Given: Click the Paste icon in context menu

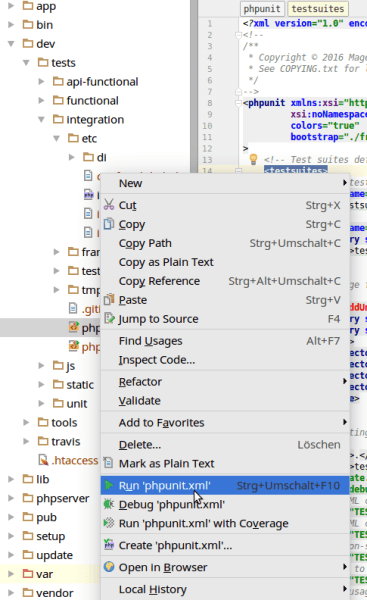Looking at the screenshot, I should [x=109, y=299].
